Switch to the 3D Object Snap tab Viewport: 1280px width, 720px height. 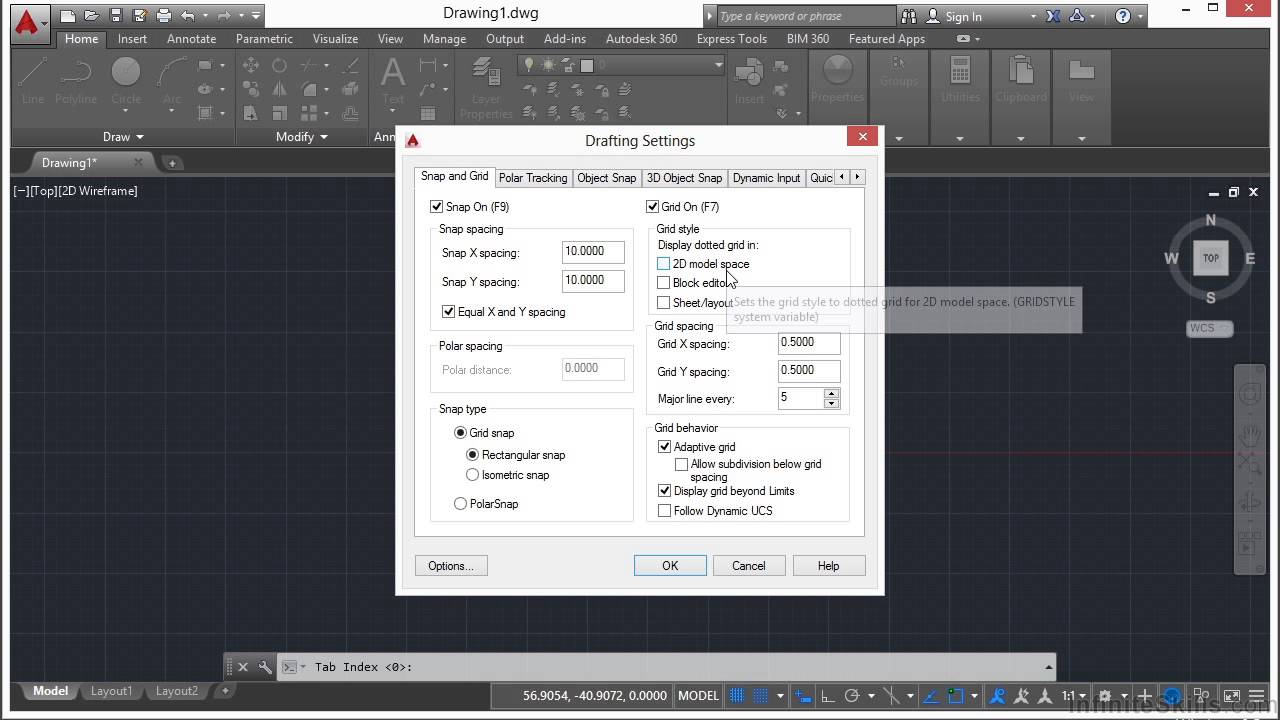point(684,178)
